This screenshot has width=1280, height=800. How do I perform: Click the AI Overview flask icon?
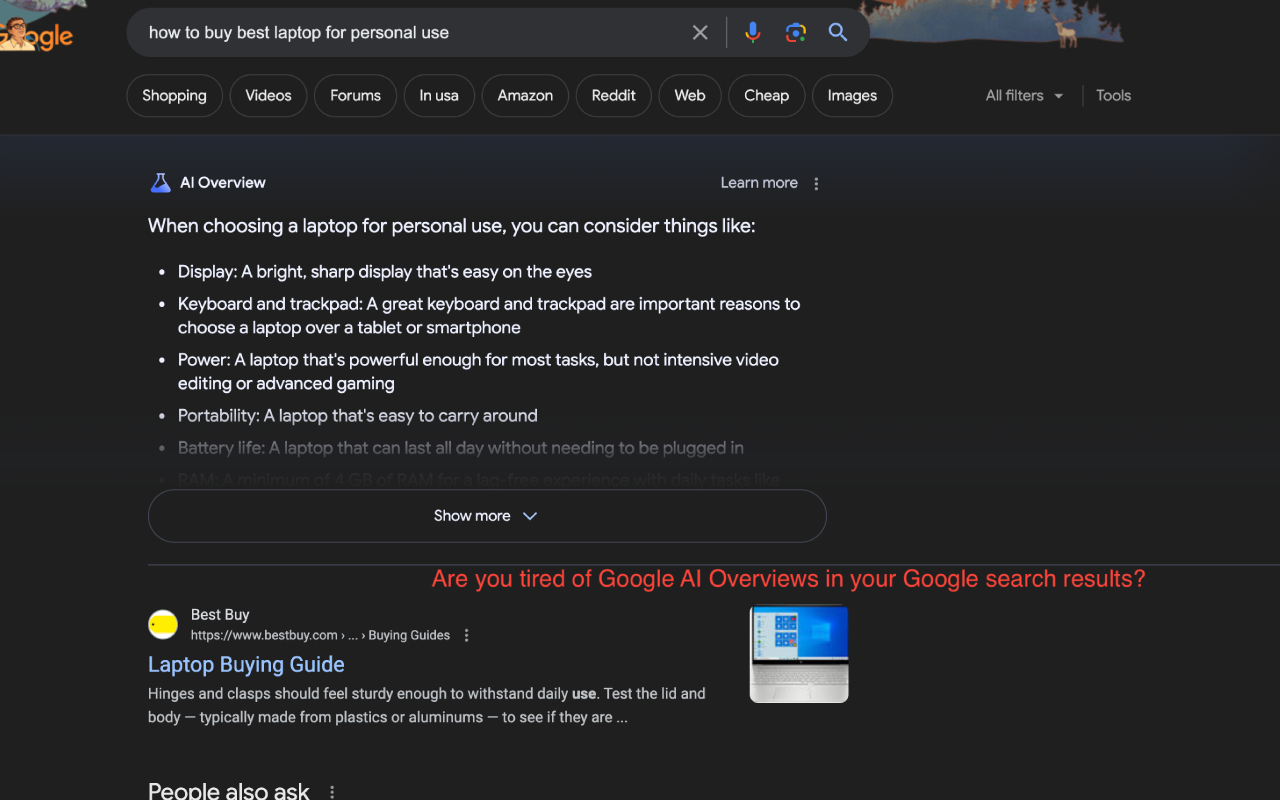coord(160,182)
